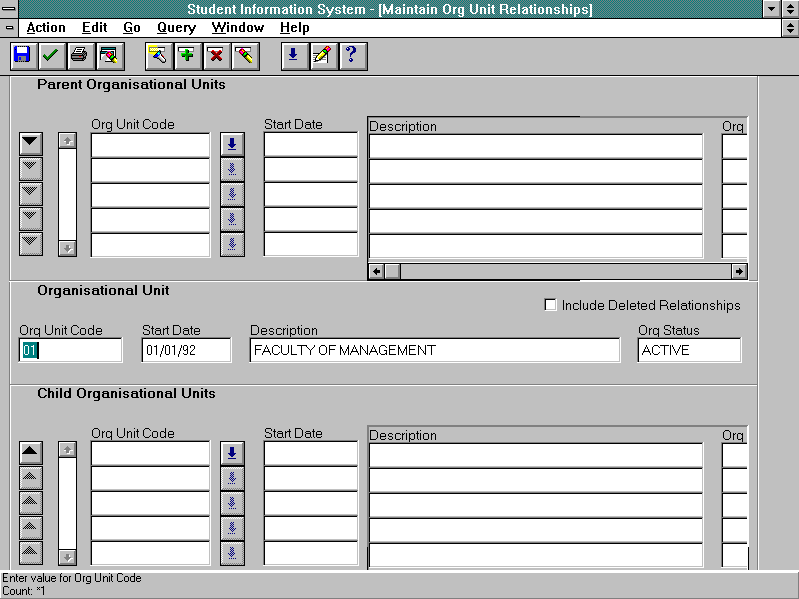The width and height of the screenshot is (799, 599).
Task: Click the Description field with FACULTY OF MANAGEMENT
Action: coord(434,350)
